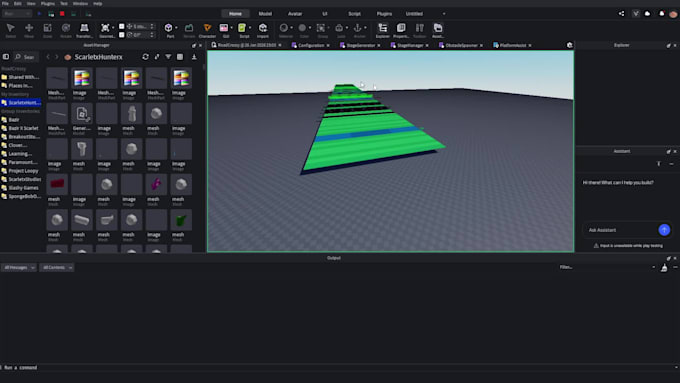Open the Configuration script tab

pos(311,45)
